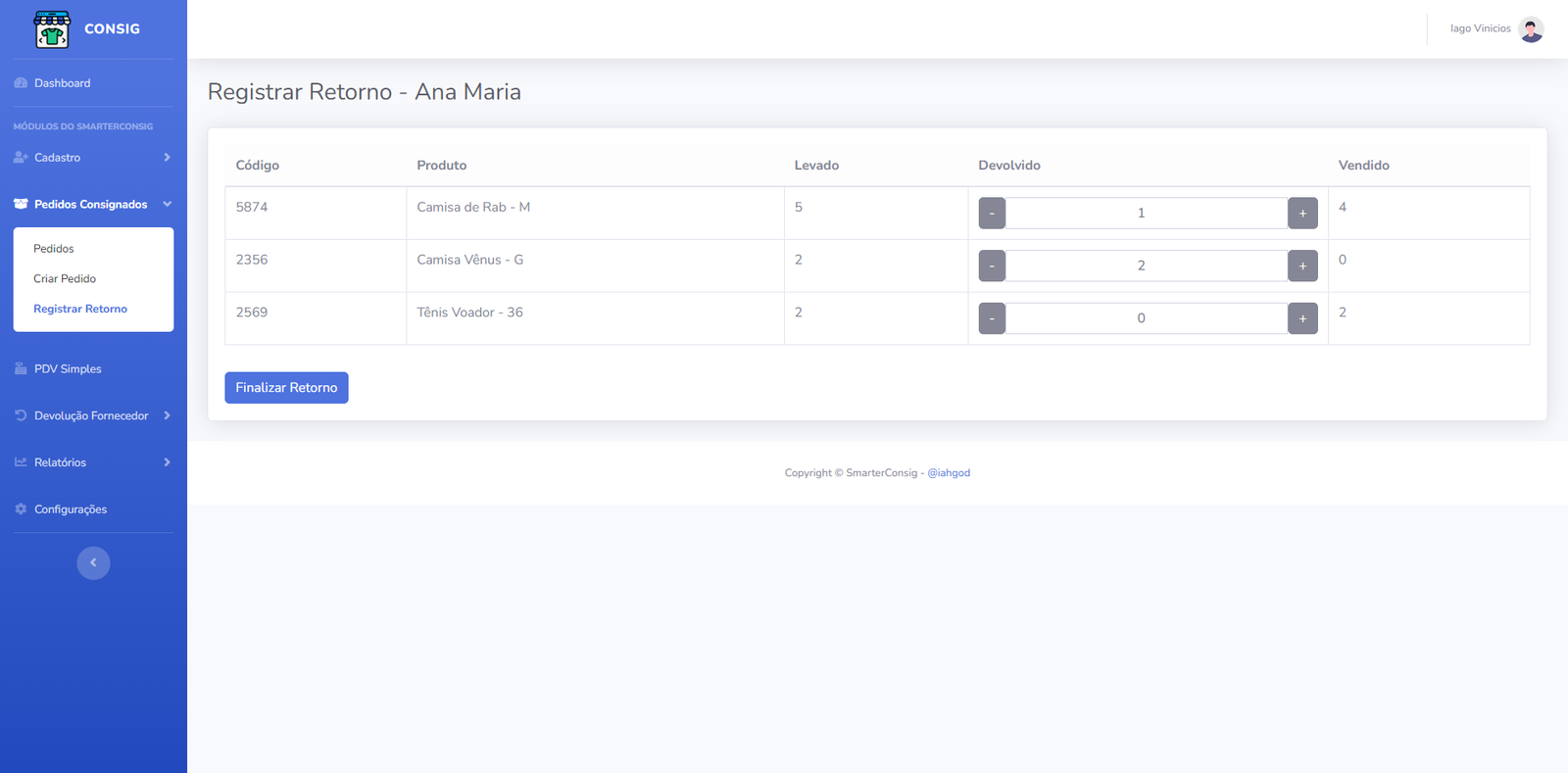Open the Pedidos submenu item
The width and height of the screenshot is (1568, 773).
(x=54, y=249)
